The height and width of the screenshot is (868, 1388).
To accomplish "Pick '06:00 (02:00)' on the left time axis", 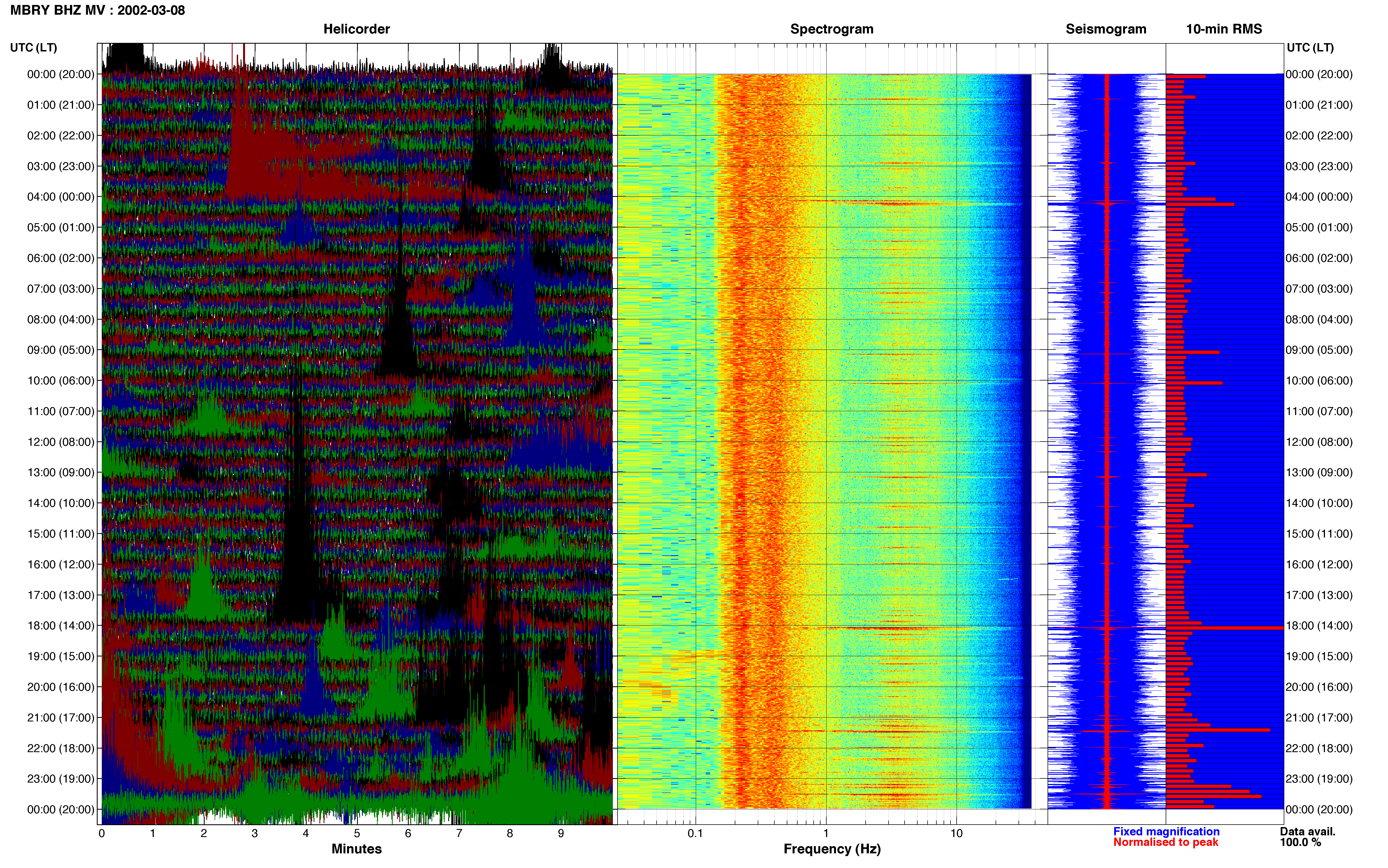I will [x=61, y=258].
